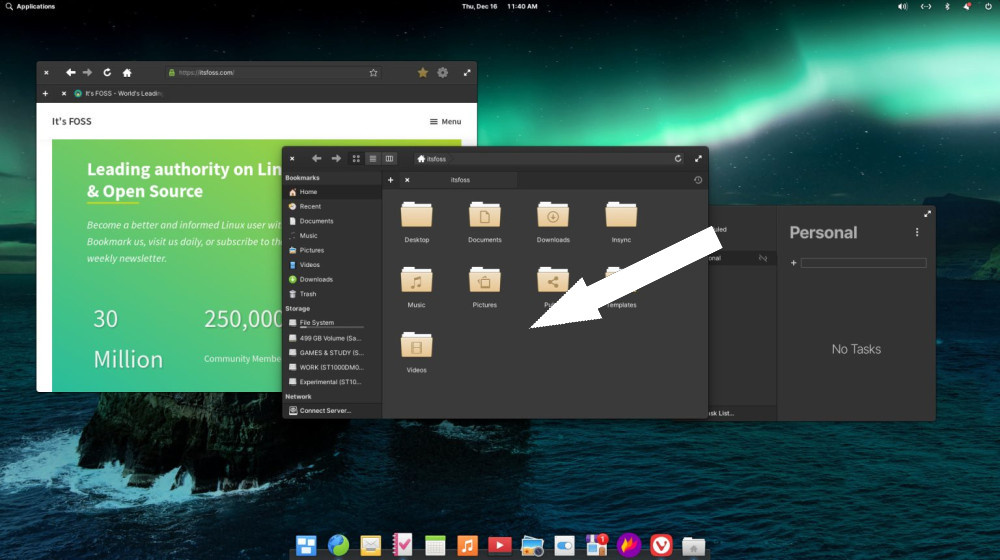Viewport: 1000px width, 560px height.
Task: Maximize the Tasks window
Action: 927,214
